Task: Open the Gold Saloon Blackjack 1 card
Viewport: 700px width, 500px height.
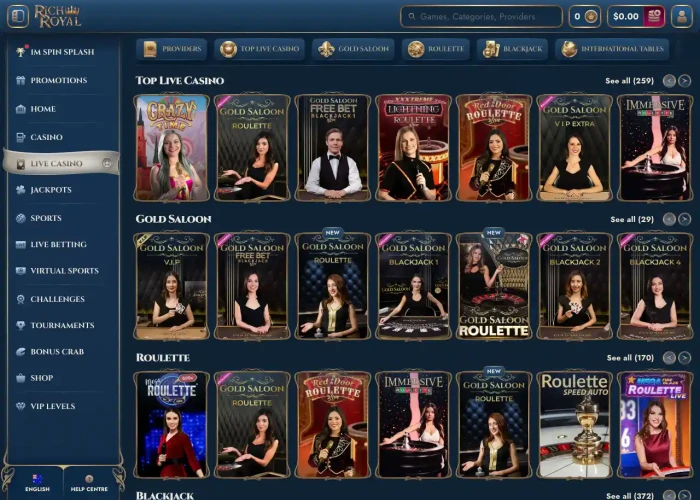Action: [x=413, y=286]
